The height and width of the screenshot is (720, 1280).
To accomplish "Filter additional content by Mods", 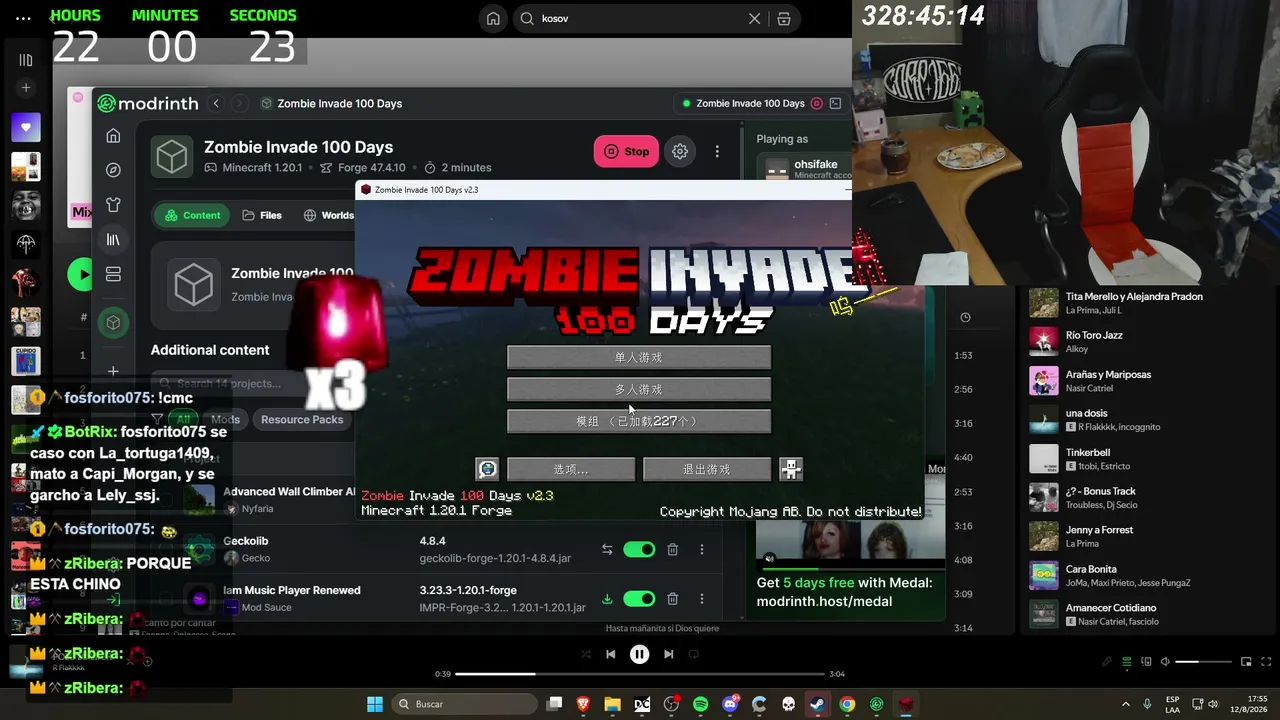I will pos(225,420).
